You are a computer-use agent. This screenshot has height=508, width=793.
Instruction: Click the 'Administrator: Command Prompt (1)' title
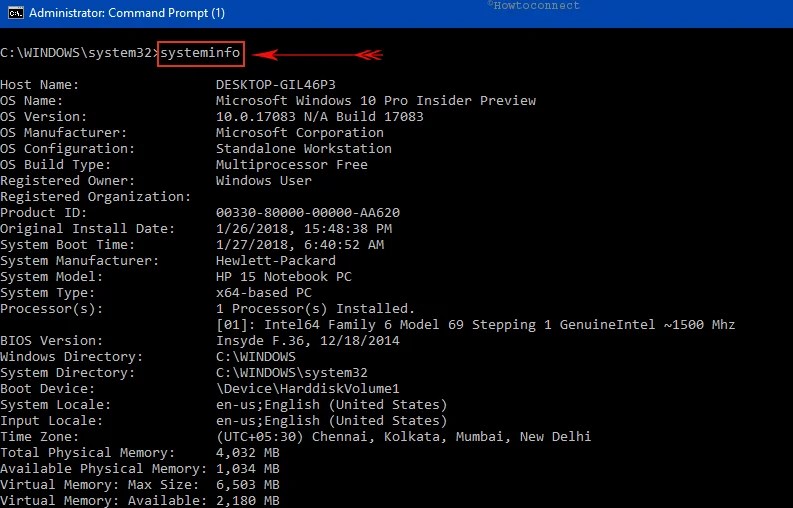coord(127,13)
